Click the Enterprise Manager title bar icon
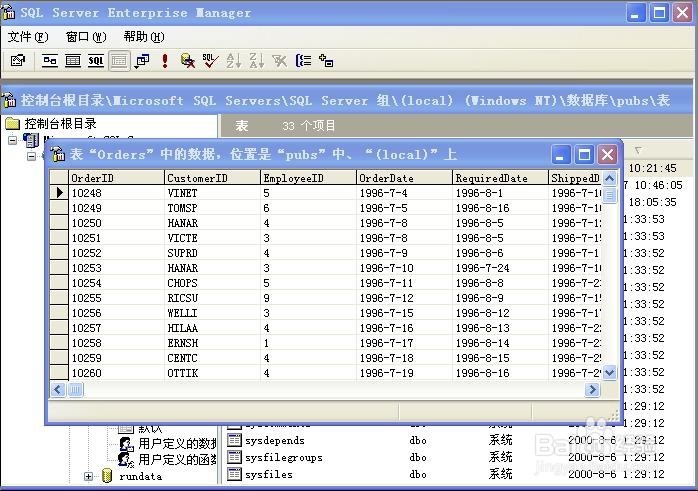This screenshot has width=698, height=491. (x=9, y=12)
